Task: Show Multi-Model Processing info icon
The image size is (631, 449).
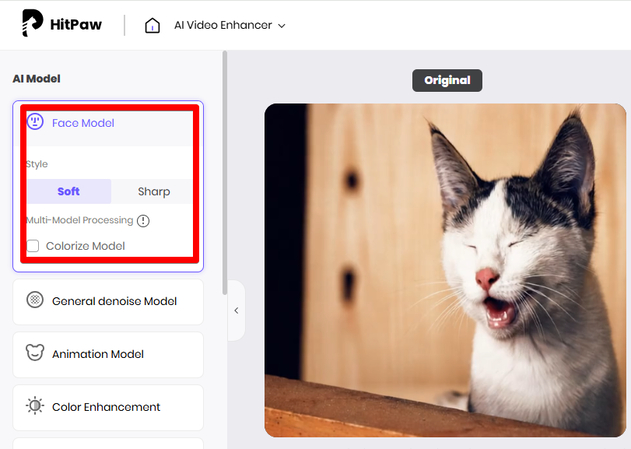Action: click(143, 220)
